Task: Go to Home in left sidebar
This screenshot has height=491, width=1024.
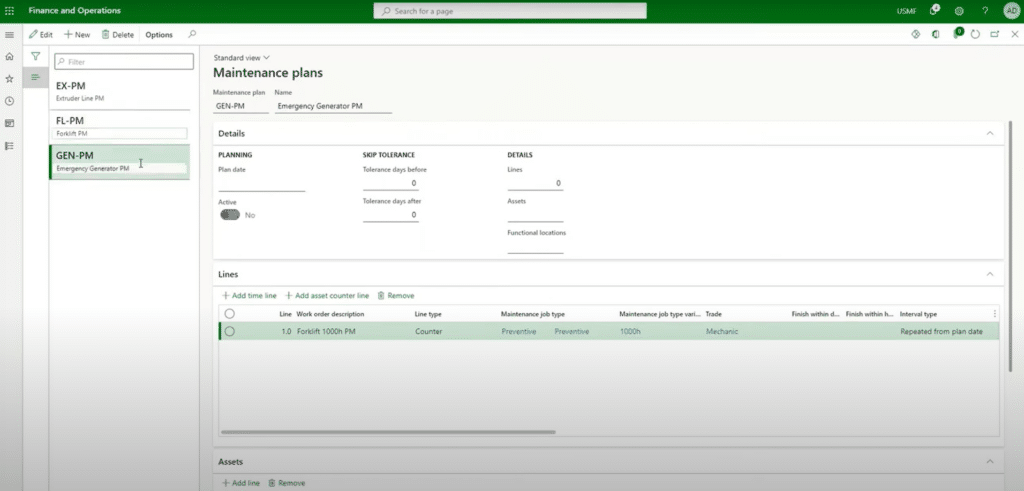Action: (9, 57)
